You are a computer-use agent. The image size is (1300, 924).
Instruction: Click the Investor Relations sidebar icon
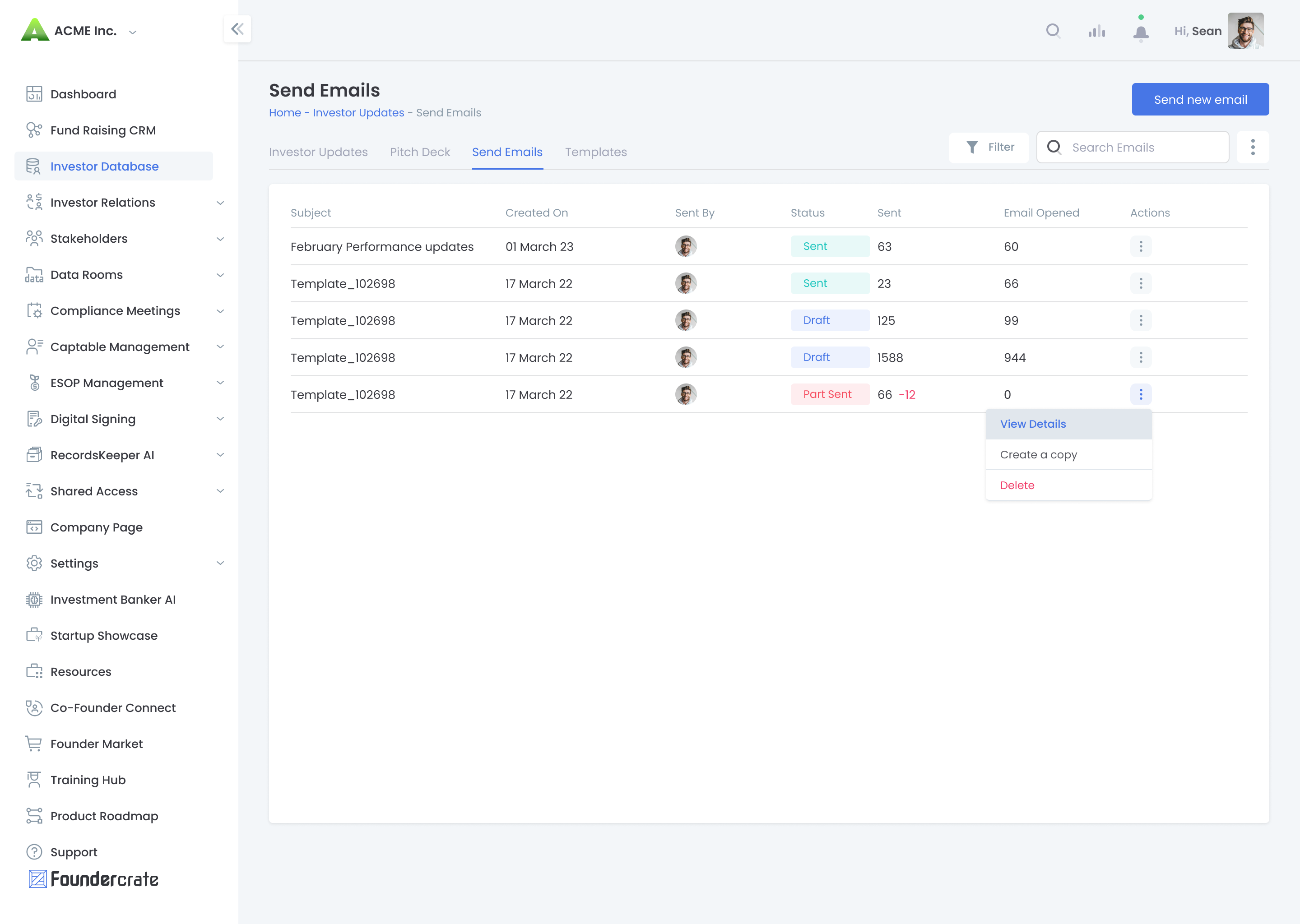(x=34, y=203)
